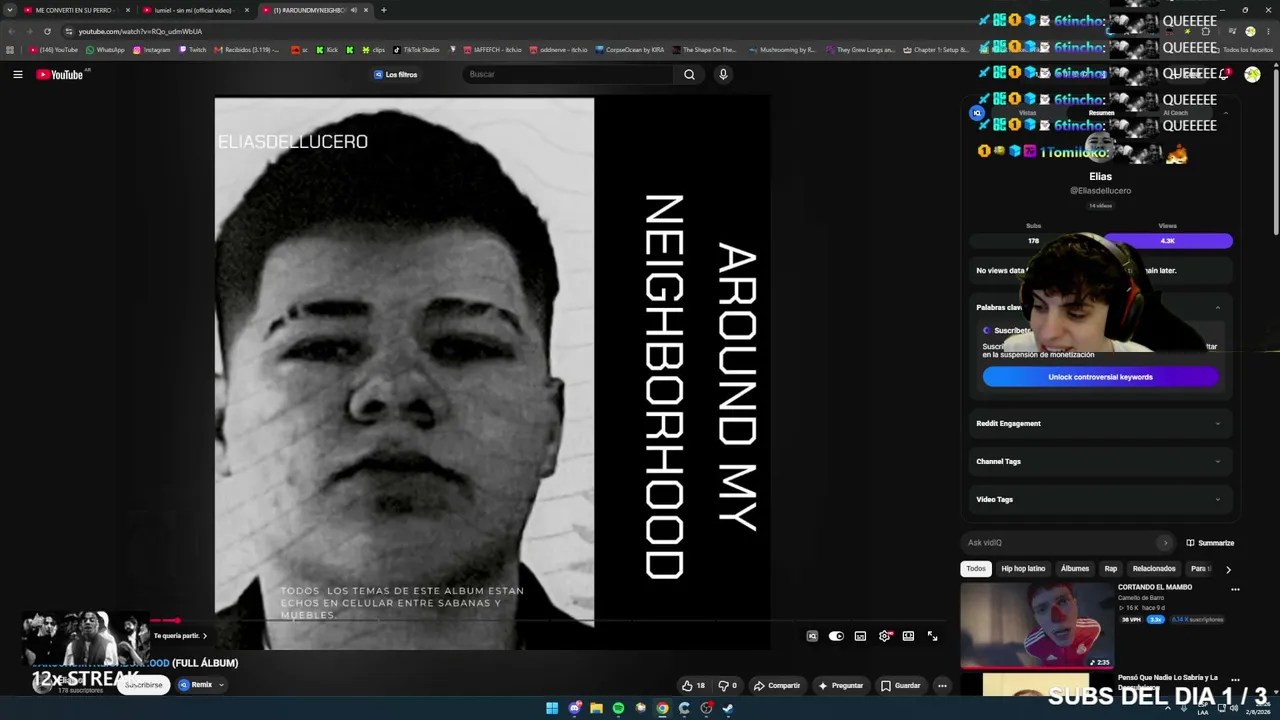Open the CorpseOcean by KIRA bookmark
Image resolution: width=1280 pixels, height=720 pixels.
point(629,50)
